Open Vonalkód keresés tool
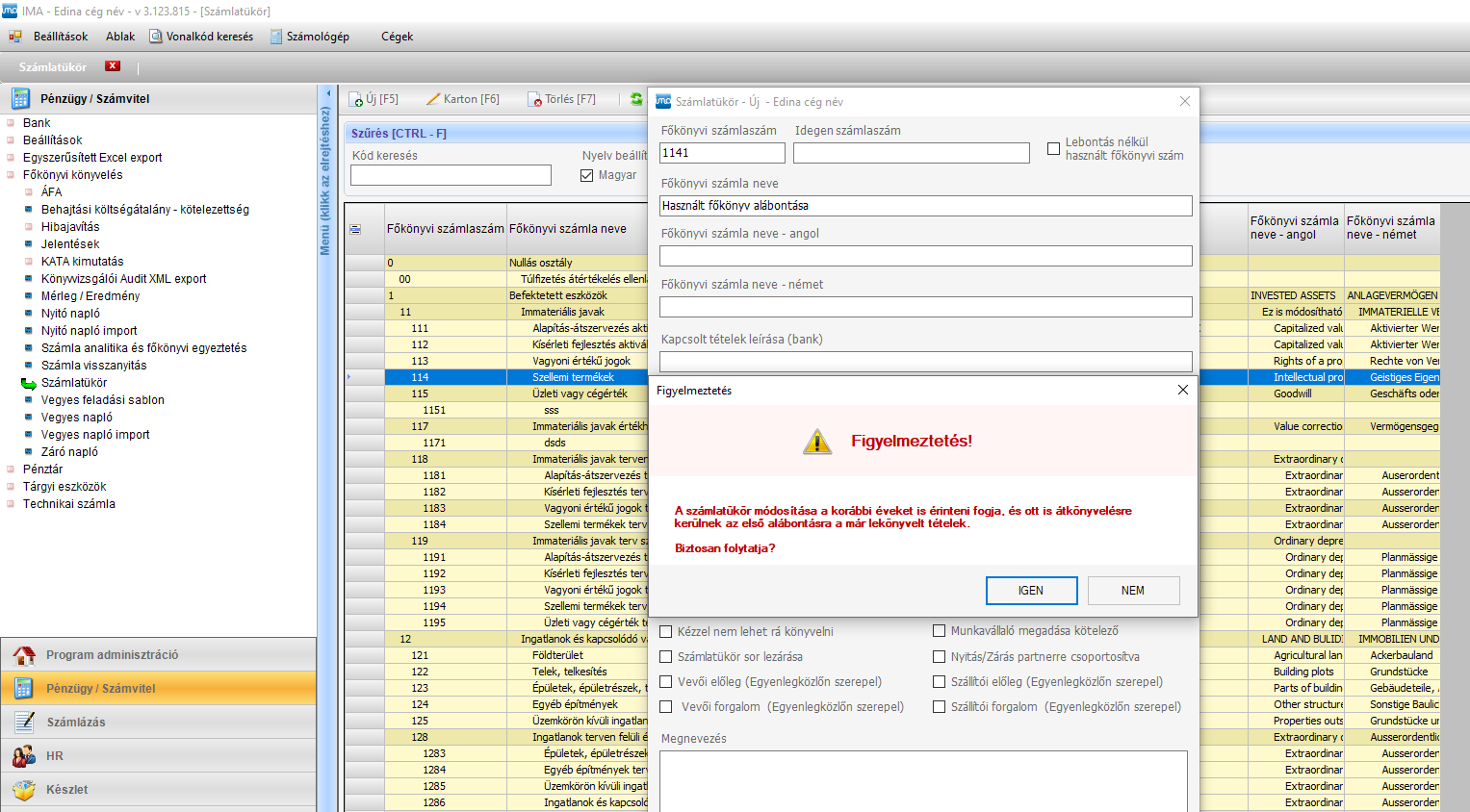The height and width of the screenshot is (812, 1470). pos(201,37)
